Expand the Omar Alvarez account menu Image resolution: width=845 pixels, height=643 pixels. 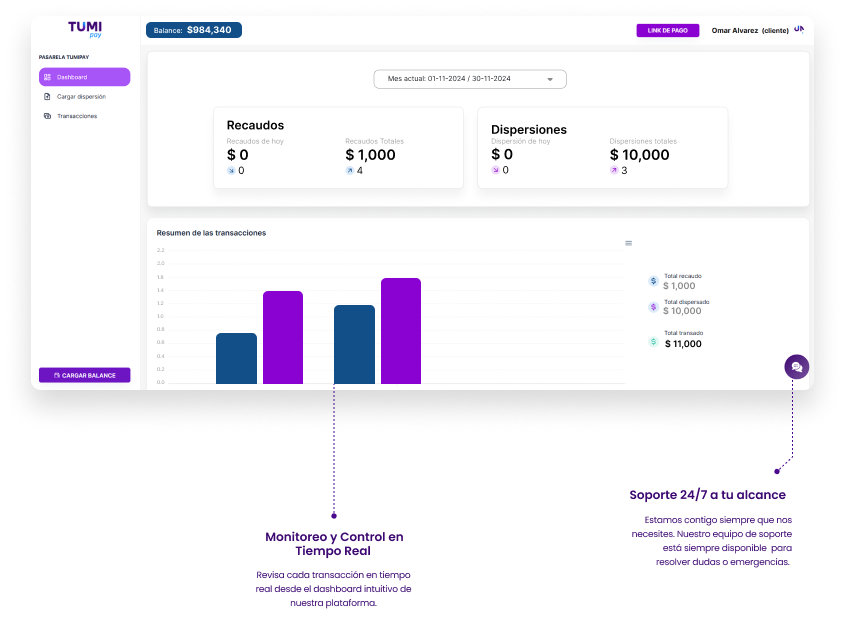750,31
